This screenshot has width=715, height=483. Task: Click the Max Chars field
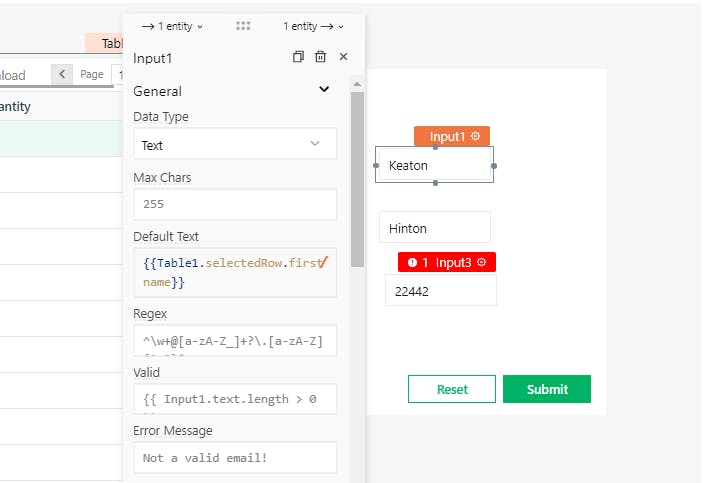click(x=235, y=204)
